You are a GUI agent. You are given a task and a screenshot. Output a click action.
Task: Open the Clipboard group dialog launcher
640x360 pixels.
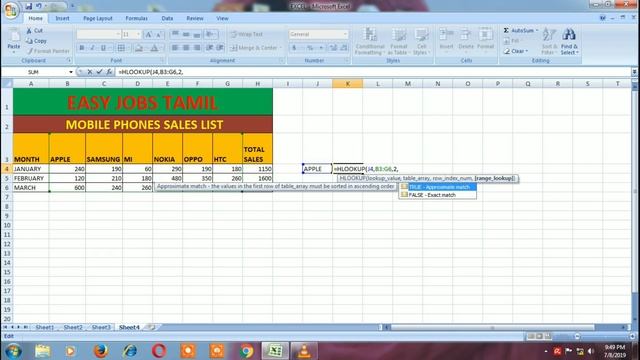click(69, 60)
